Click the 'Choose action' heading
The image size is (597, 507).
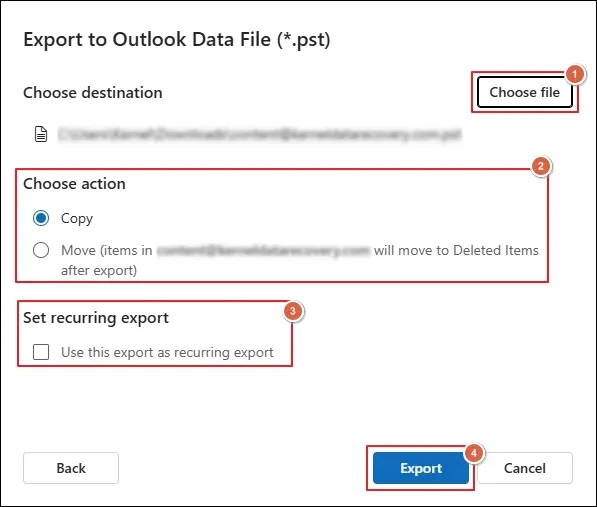click(74, 184)
